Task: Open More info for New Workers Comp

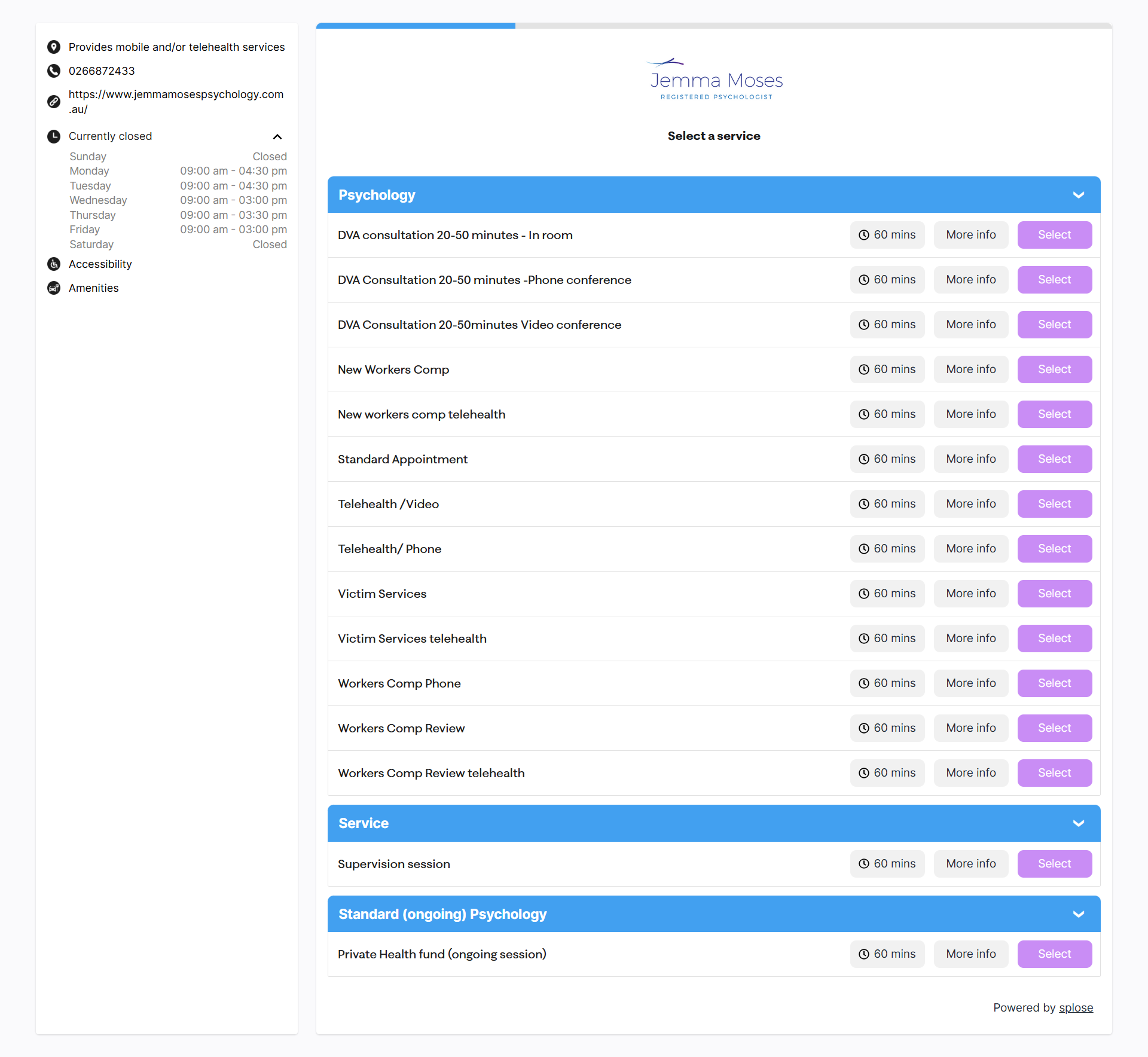Action: pyautogui.click(x=970, y=369)
